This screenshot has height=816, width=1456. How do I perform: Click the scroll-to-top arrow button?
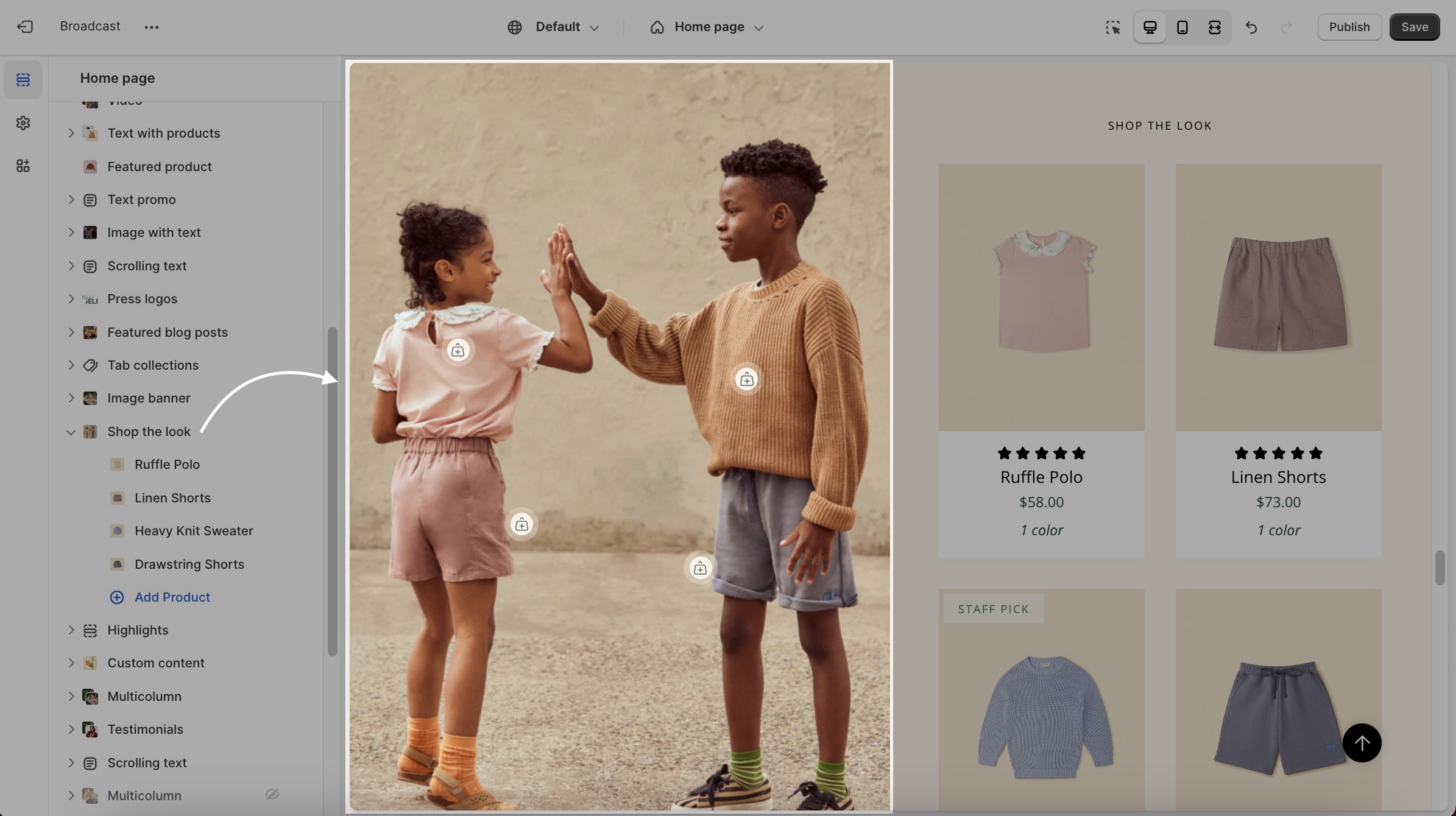pos(1362,742)
